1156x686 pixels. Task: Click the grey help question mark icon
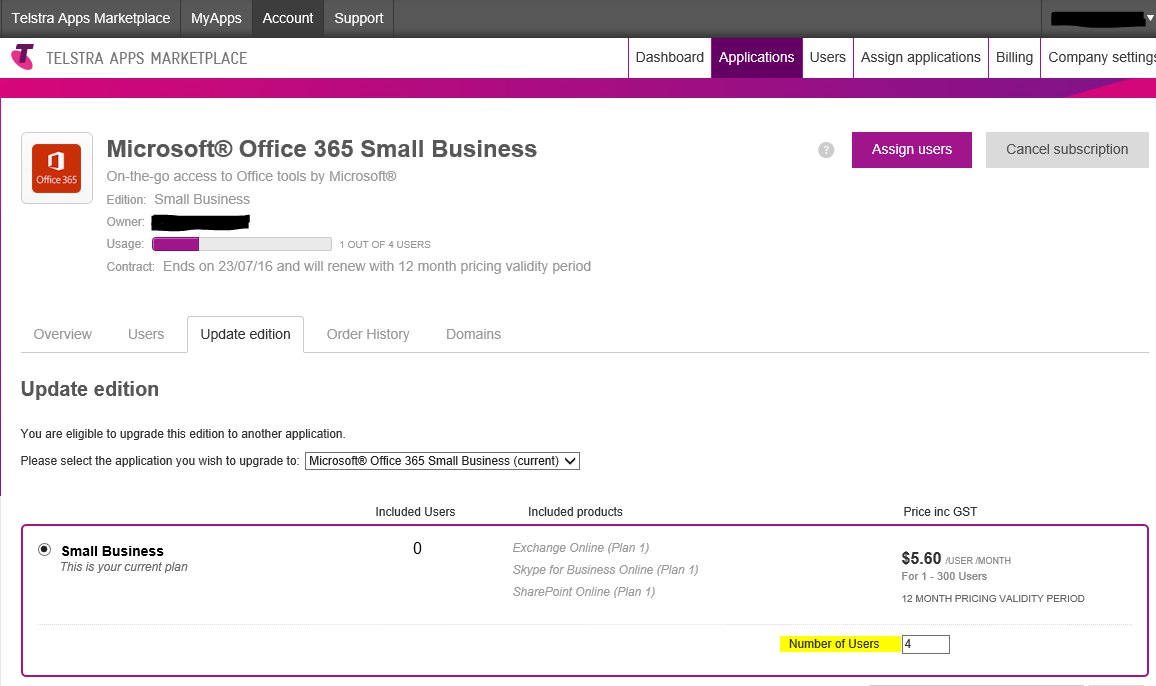[x=826, y=150]
